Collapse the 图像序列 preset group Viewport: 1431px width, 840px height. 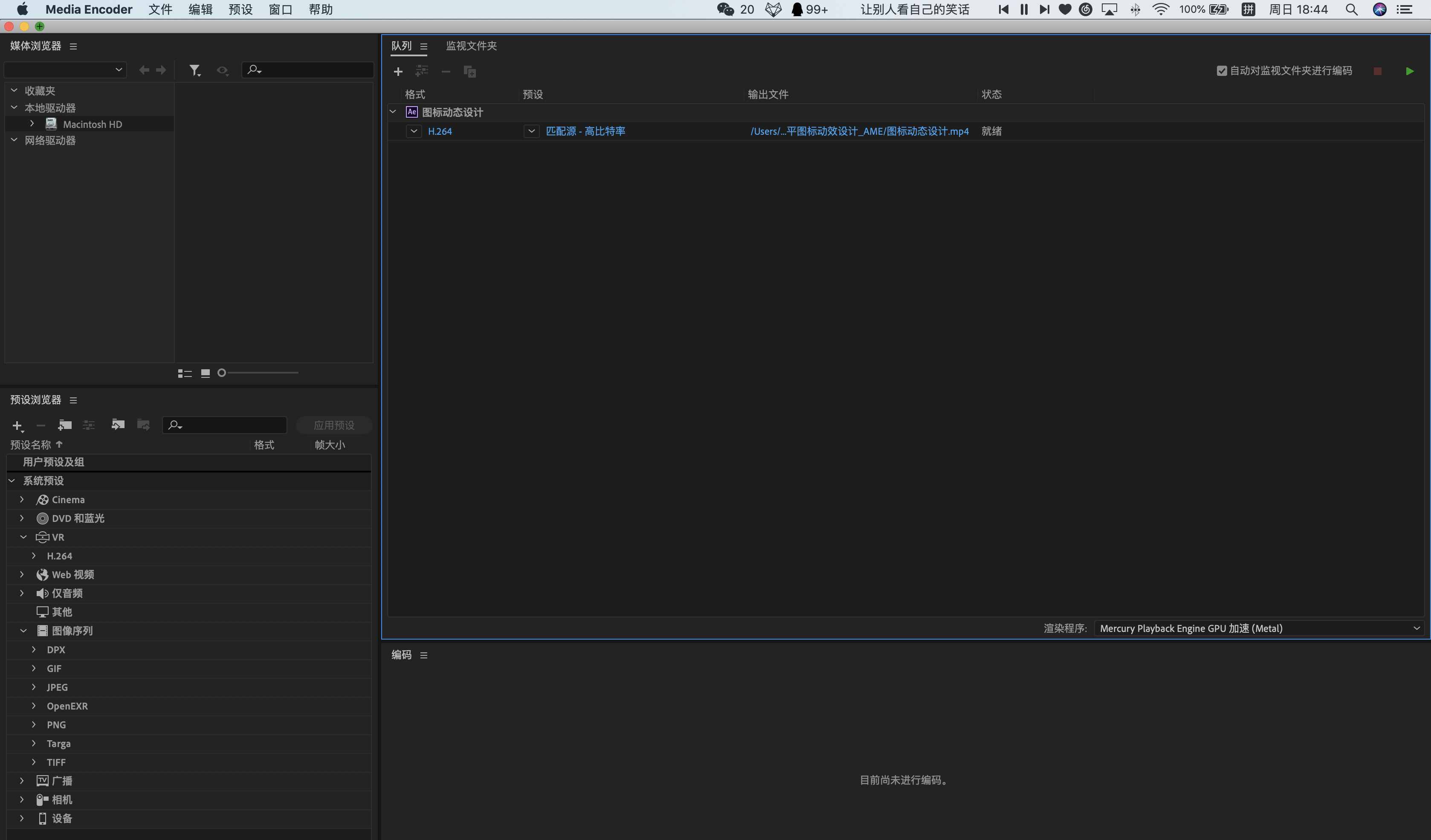tap(23, 631)
